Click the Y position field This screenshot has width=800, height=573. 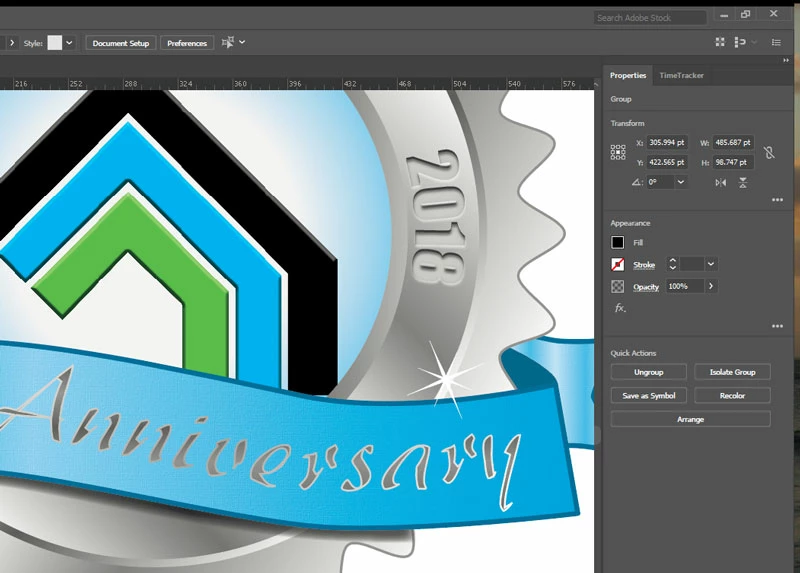pyautogui.click(x=667, y=162)
